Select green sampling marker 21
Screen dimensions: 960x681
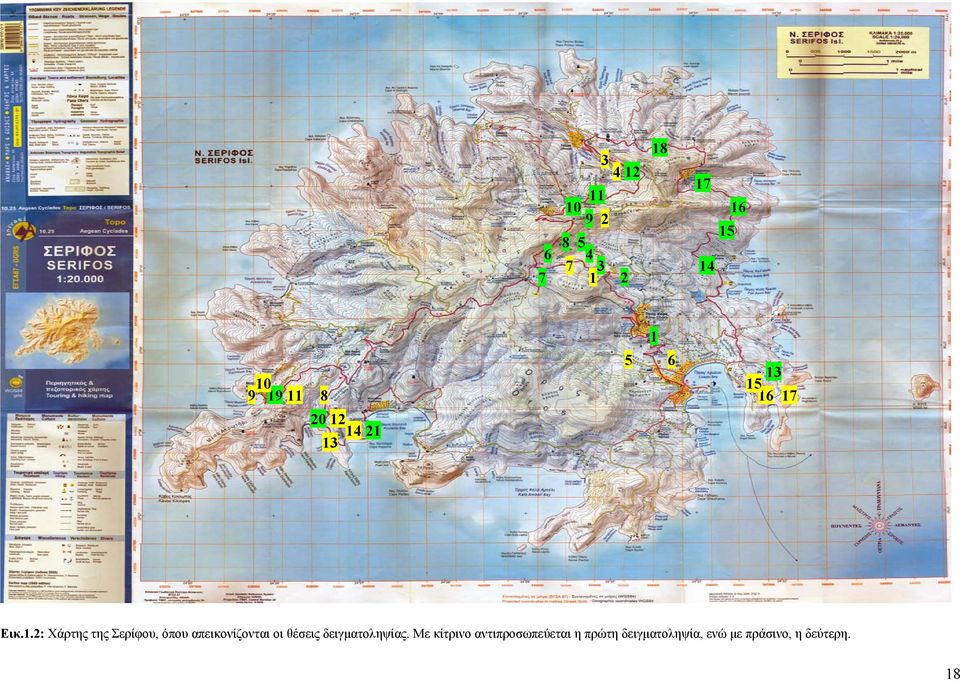tap(373, 431)
